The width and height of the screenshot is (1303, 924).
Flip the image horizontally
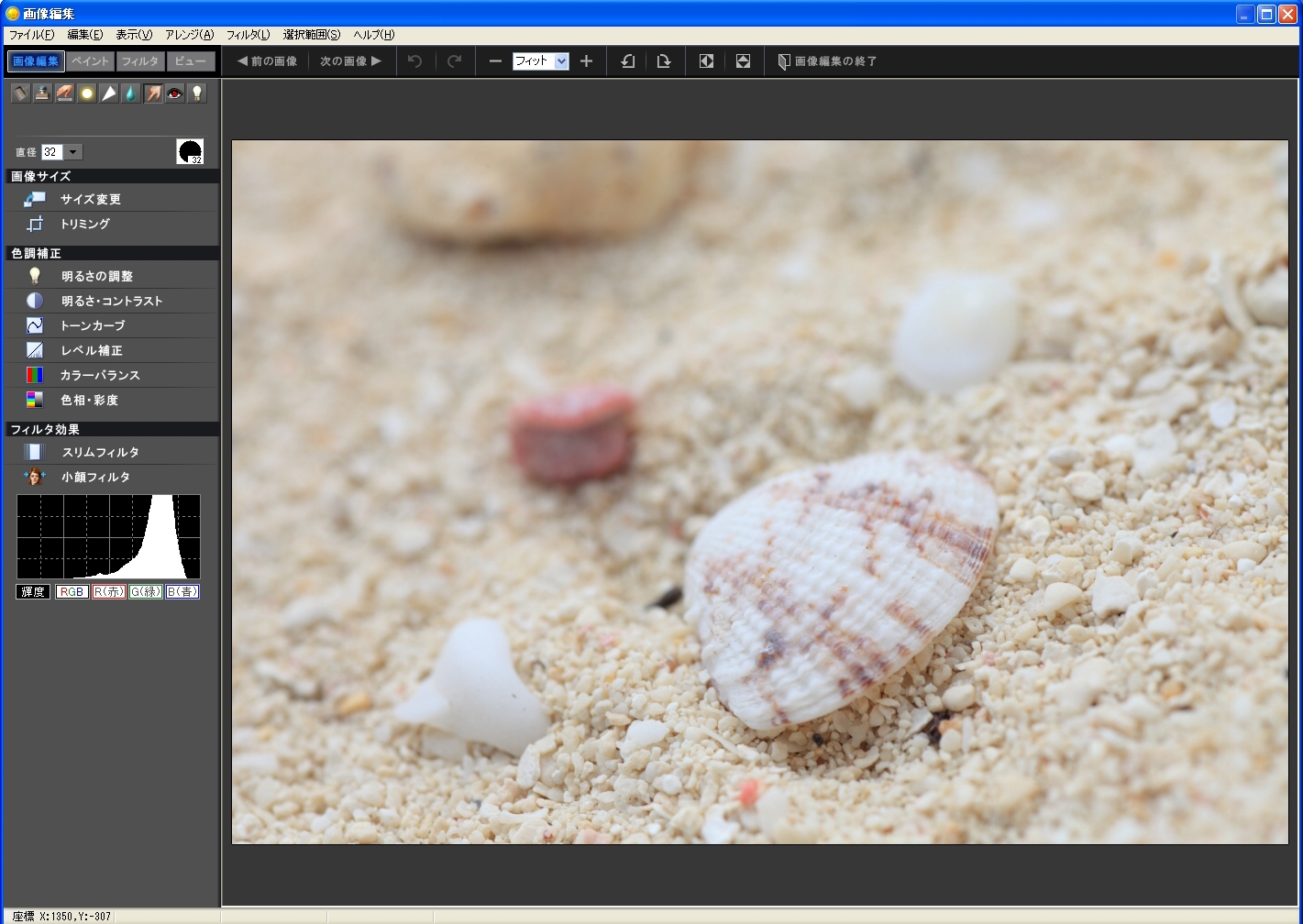point(706,61)
